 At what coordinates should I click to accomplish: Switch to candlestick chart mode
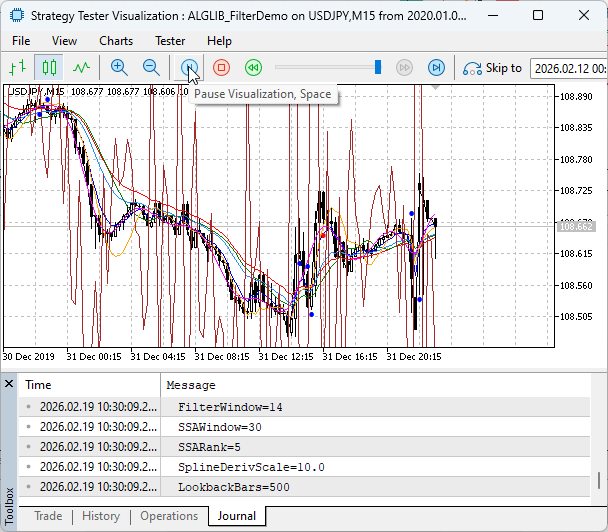tap(49, 67)
